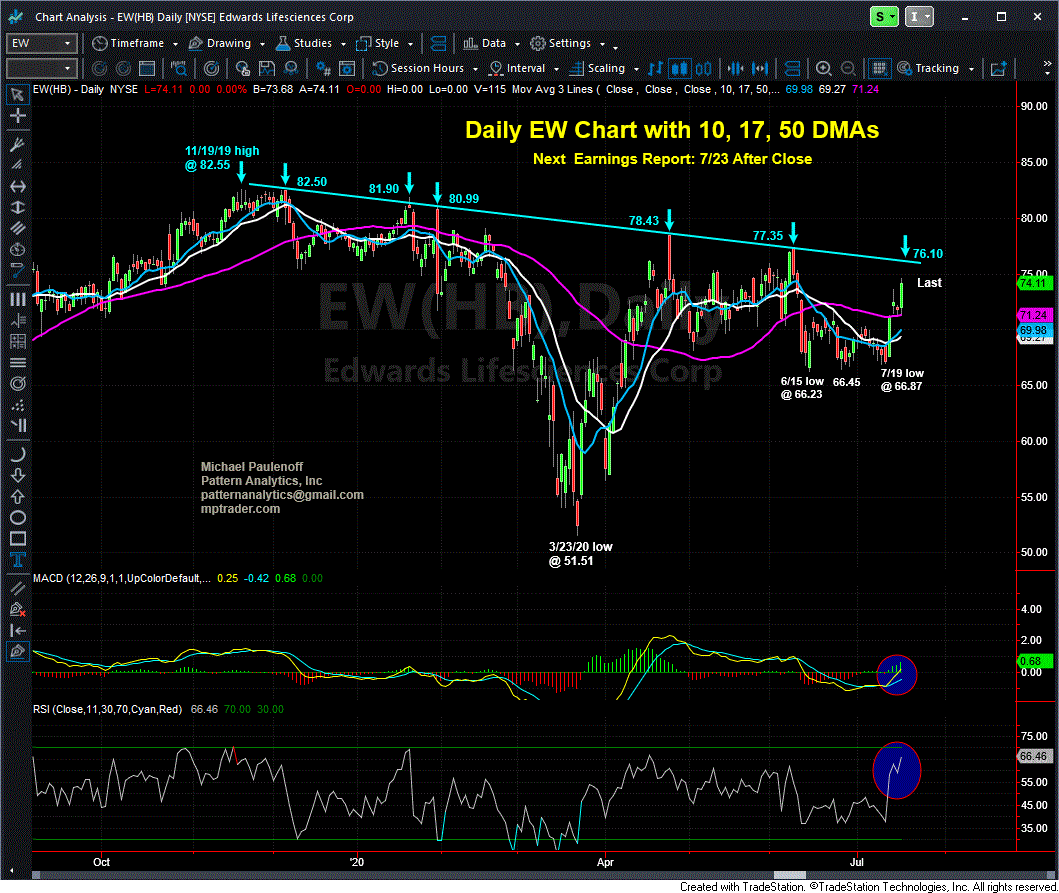Screen dimensions: 1059x893
Task: Select the arc drawing tool
Action: [18, 454]
